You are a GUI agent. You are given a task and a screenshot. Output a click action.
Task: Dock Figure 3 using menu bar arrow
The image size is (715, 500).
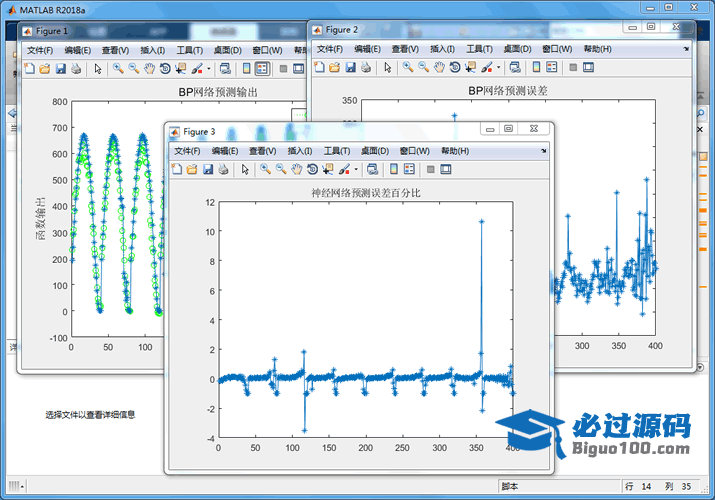(544, 151)
